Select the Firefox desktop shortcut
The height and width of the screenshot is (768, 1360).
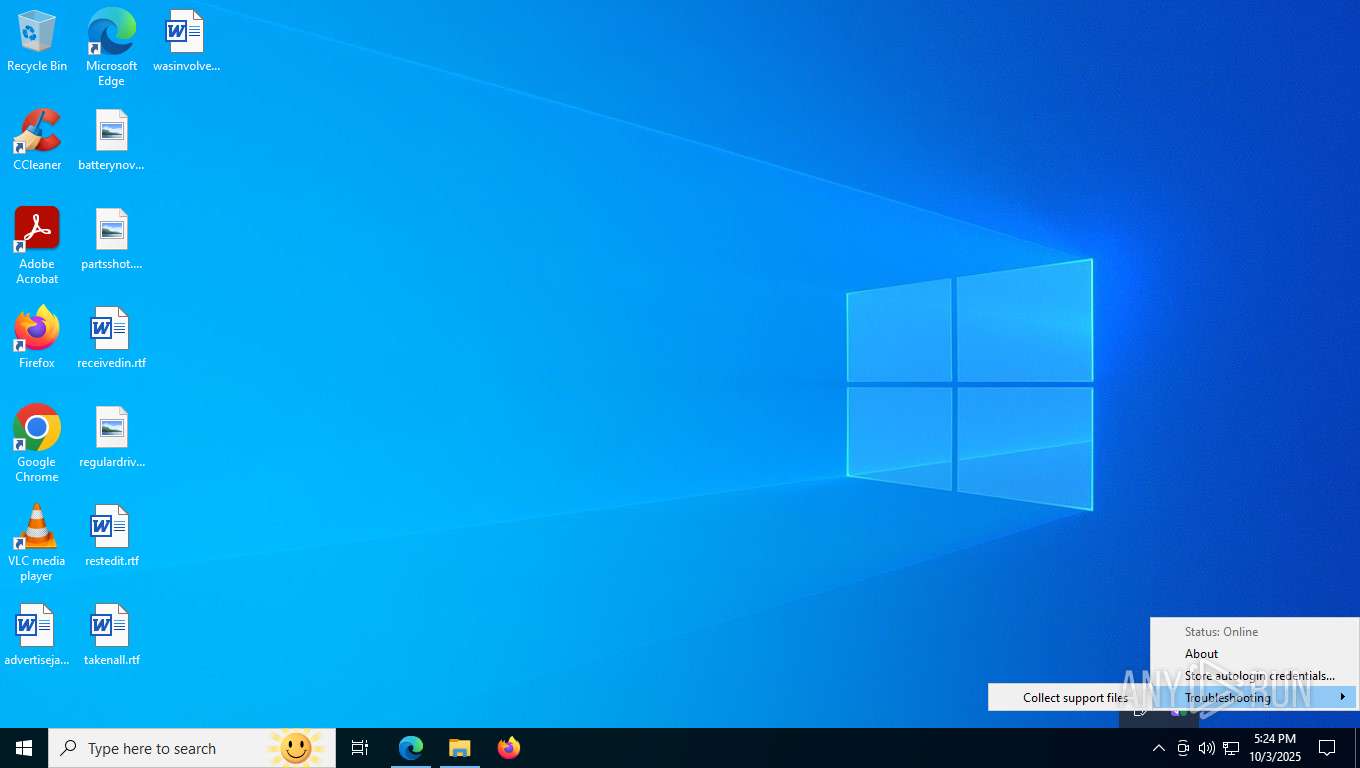pos(37,338)
